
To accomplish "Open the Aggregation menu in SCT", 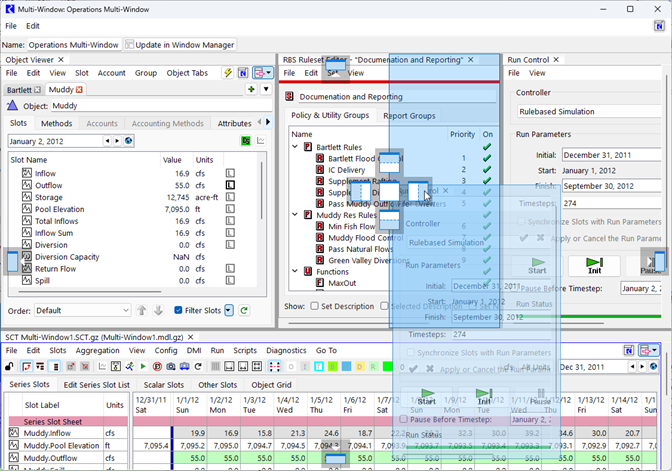I will point(97,351).
